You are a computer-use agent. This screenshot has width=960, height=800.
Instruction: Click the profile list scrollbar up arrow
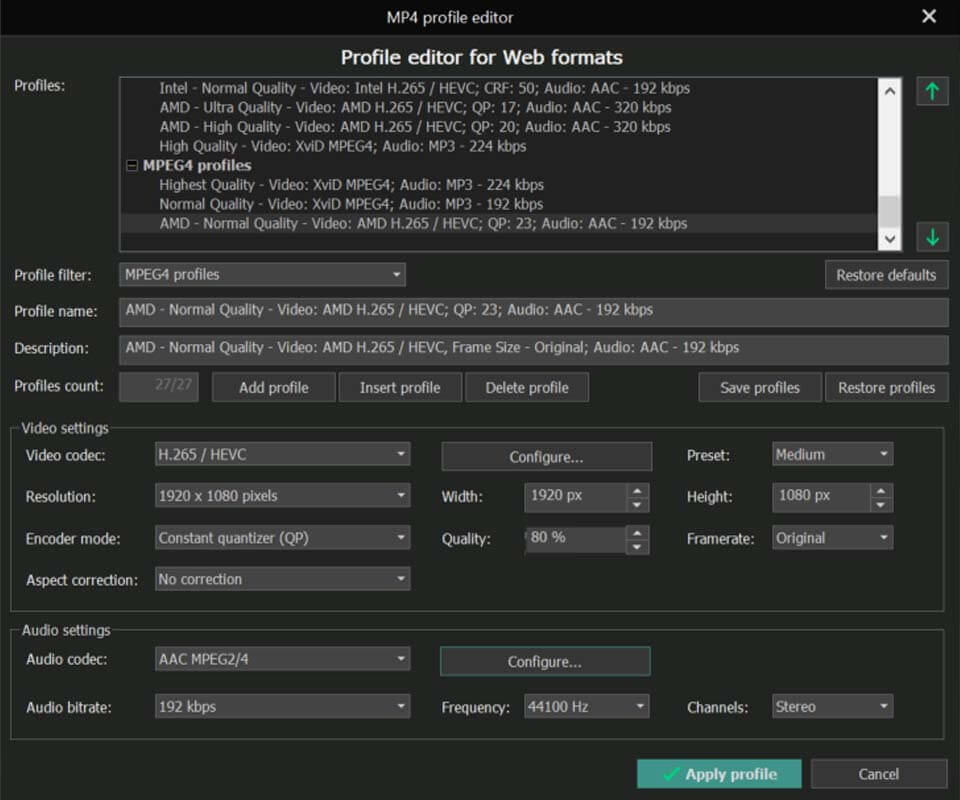(890, 91)
